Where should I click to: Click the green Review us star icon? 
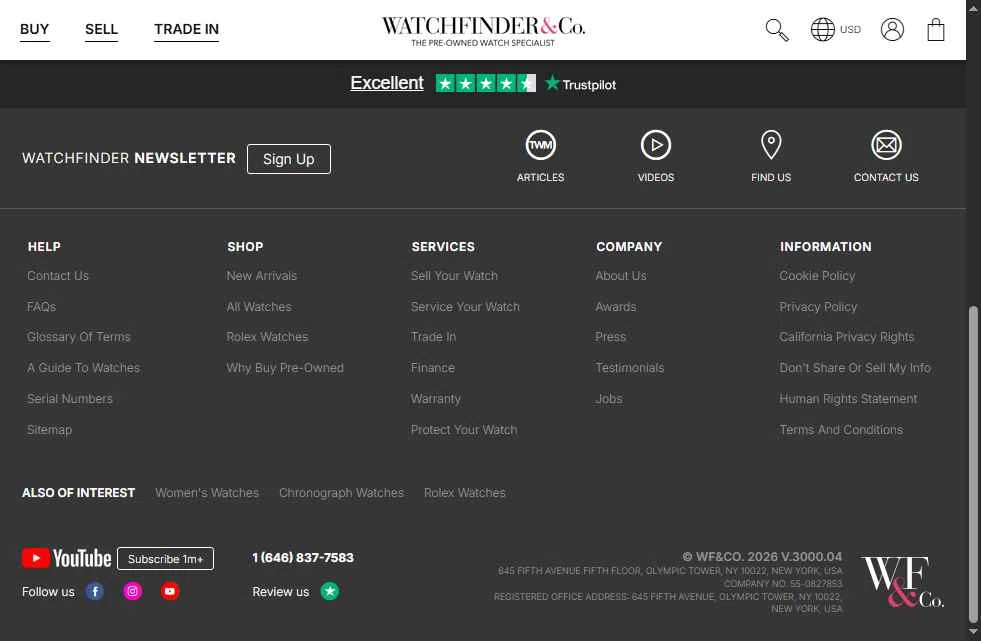[330, 591]
